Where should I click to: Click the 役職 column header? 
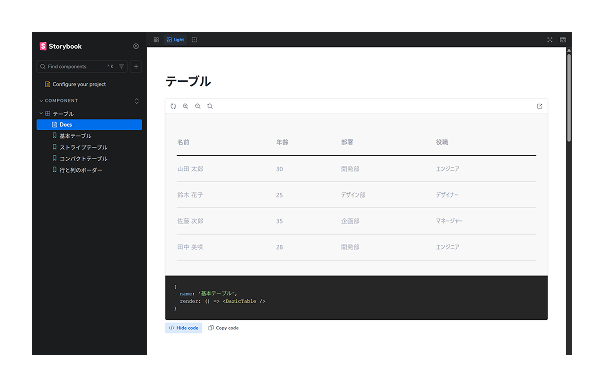(x=442, y=142)
